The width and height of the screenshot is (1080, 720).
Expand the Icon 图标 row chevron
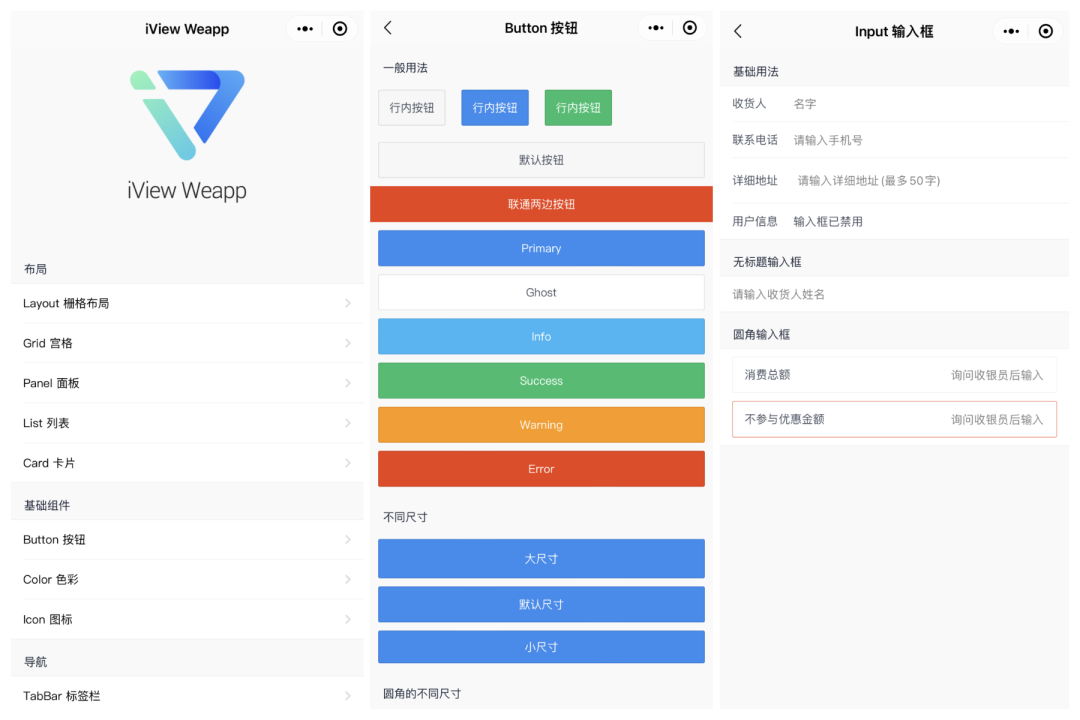[348, 619]
